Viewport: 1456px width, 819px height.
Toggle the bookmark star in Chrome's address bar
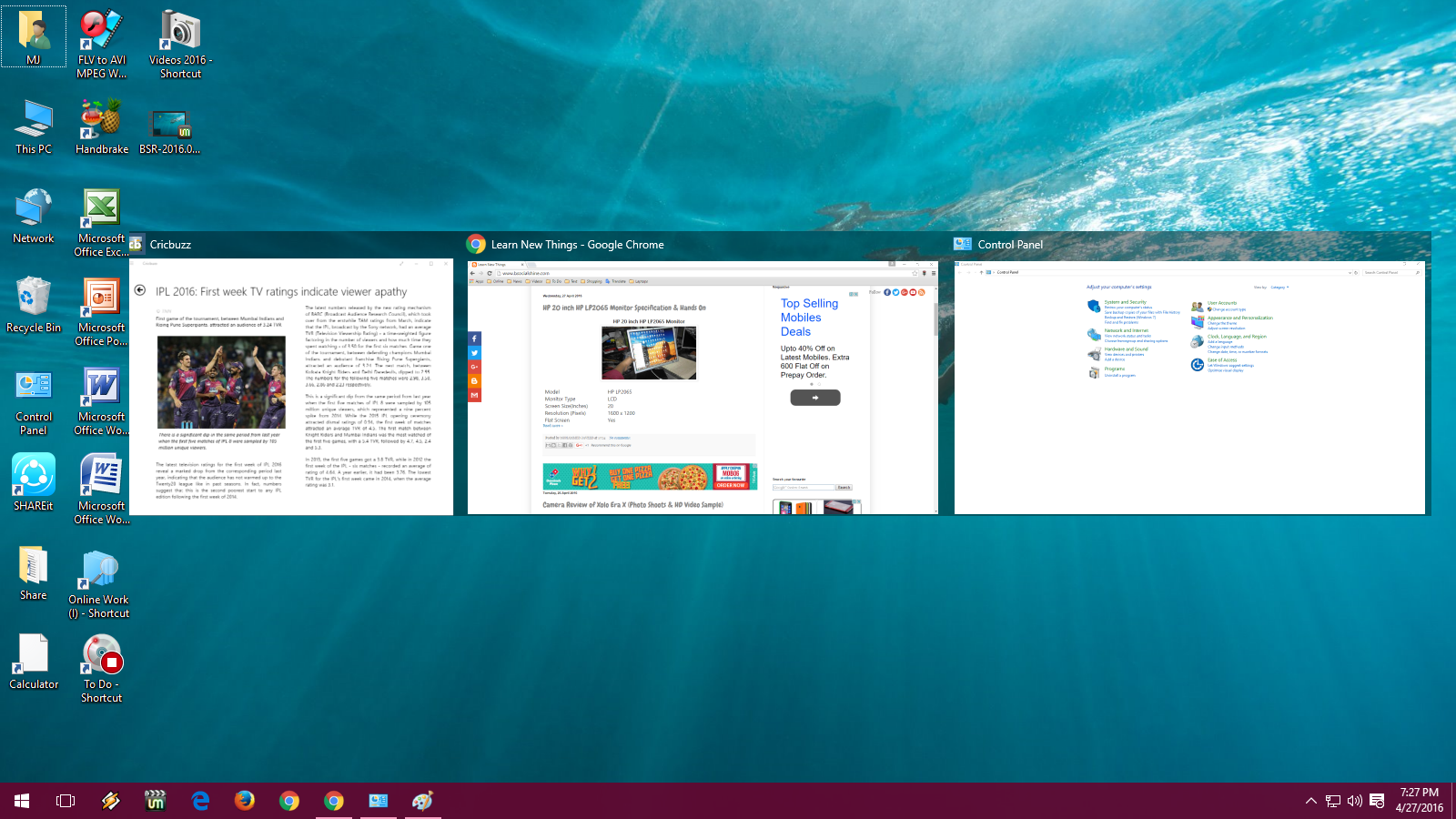tap(915, 273)
